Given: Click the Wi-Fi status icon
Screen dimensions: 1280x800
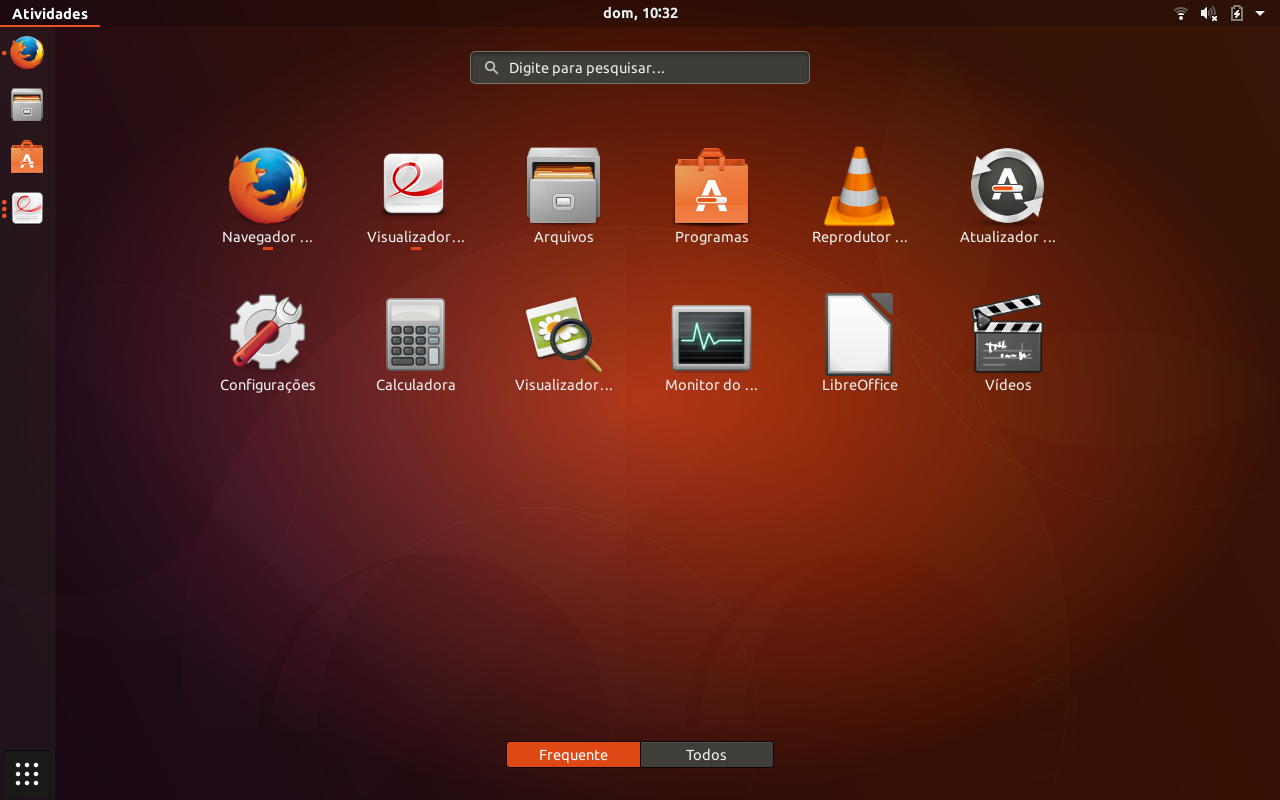Looking at the screenshot, I should pyautogui.click(x=1181, y=13).
